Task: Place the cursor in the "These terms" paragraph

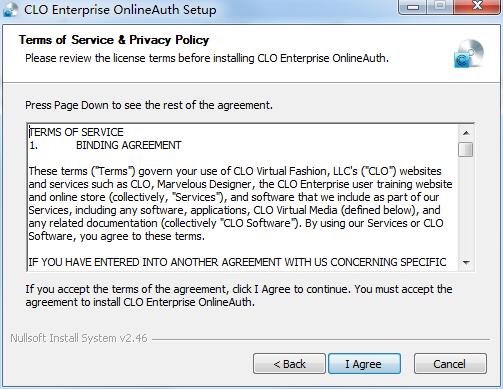Action: point(240,204)
